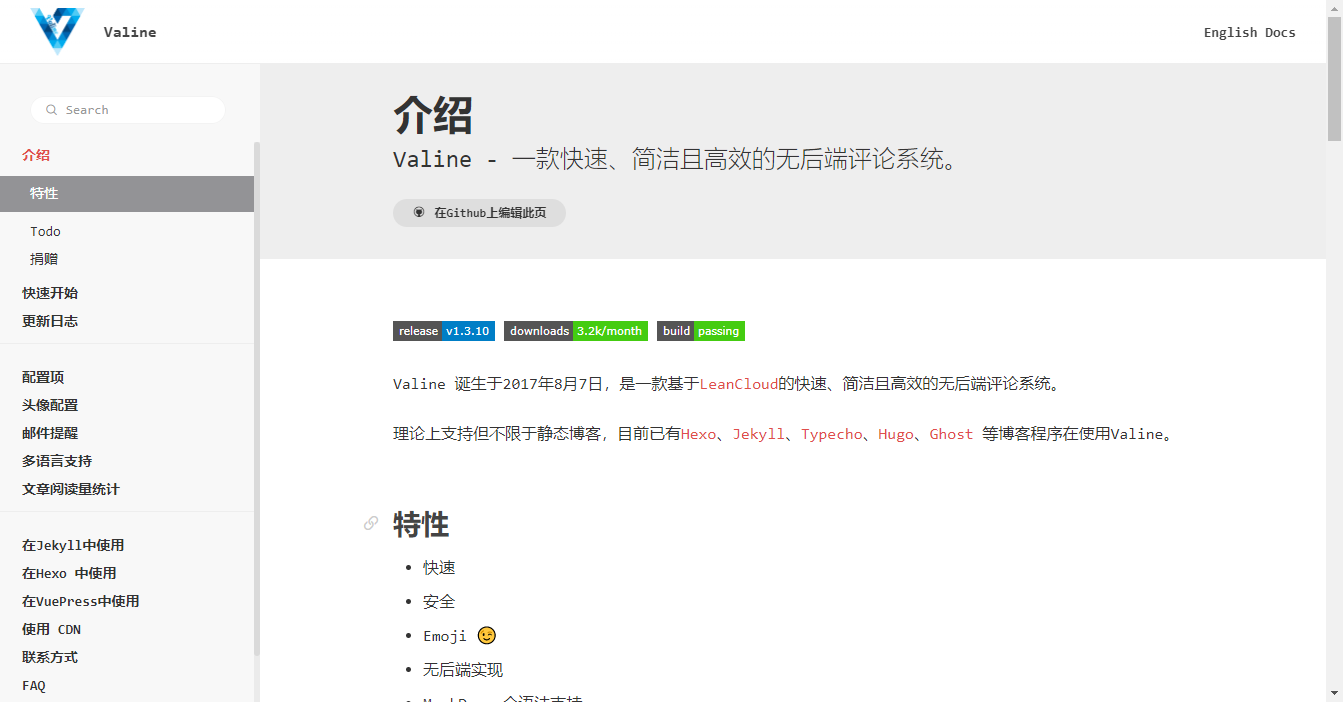The height and width of the screenshot is (702, 1343).
Task: Select 特性 sidebar sub-item
Action: pyautogui.click(x=127, y=194)
